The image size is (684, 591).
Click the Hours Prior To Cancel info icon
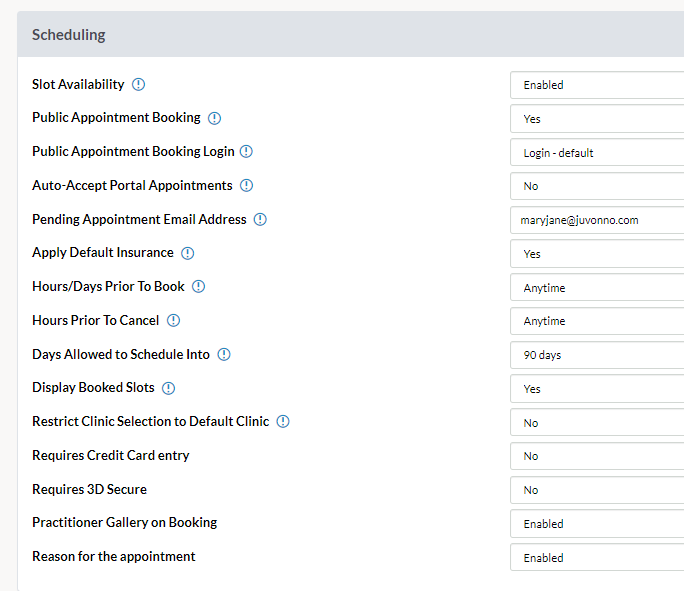pyautogui.click(x=174, y=321)
